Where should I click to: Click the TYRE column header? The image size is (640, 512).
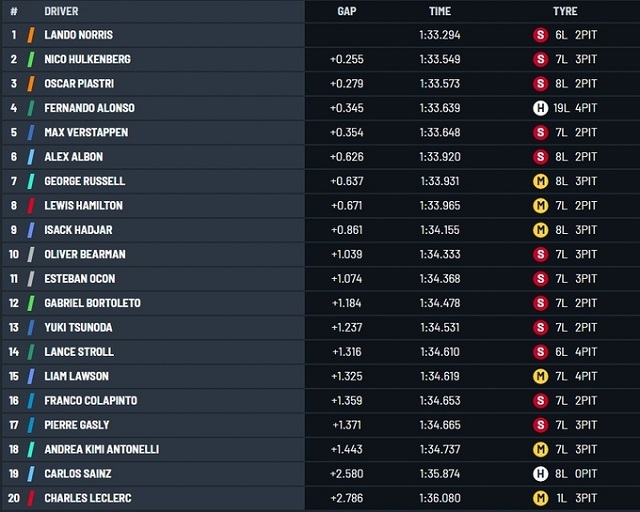[x=565, y=11]
